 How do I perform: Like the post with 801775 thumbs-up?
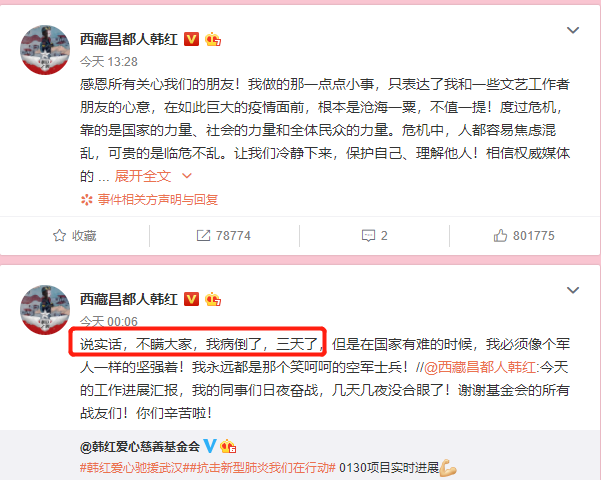point(524,235)
